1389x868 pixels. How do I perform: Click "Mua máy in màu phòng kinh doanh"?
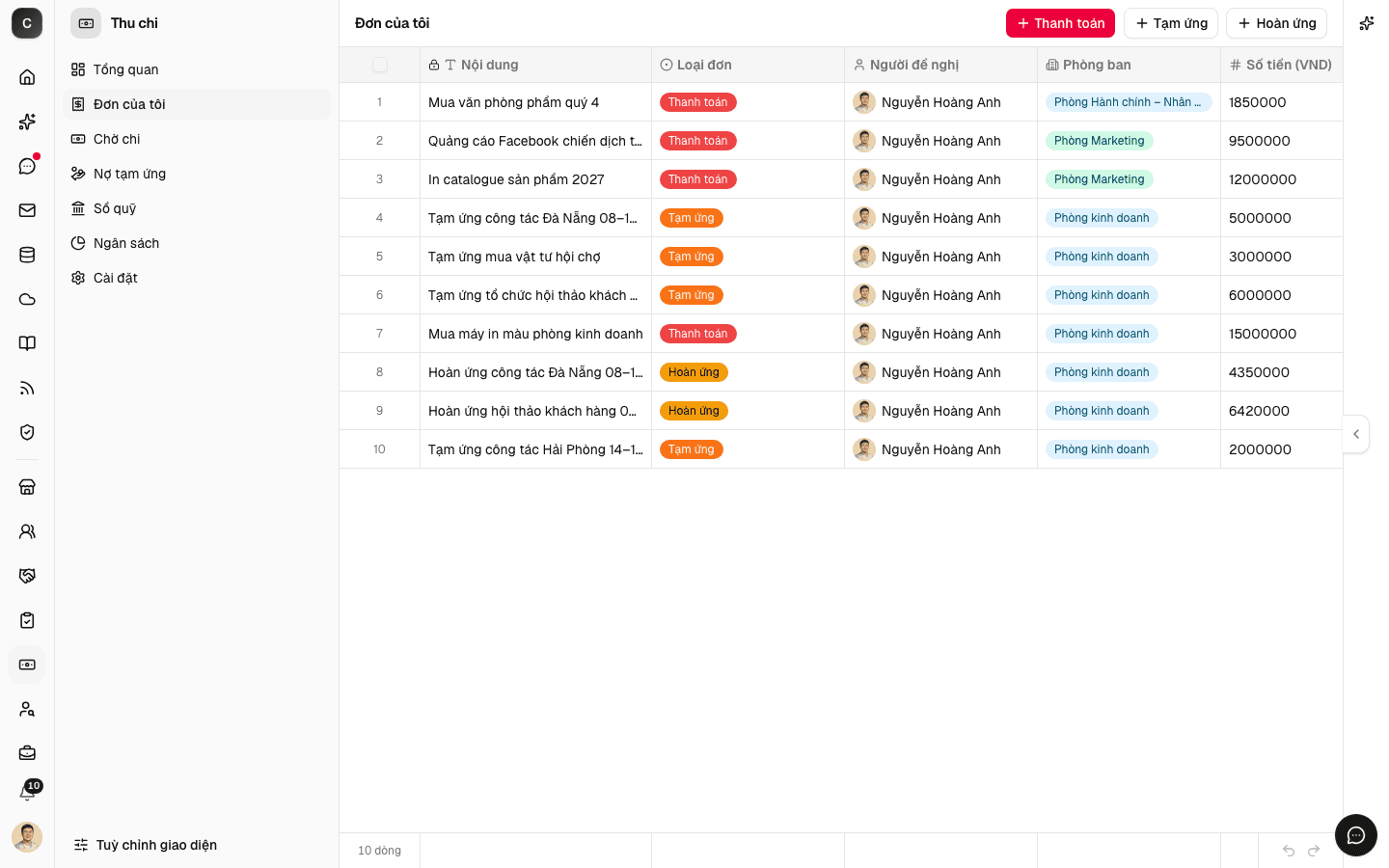(x=535, y=334)
